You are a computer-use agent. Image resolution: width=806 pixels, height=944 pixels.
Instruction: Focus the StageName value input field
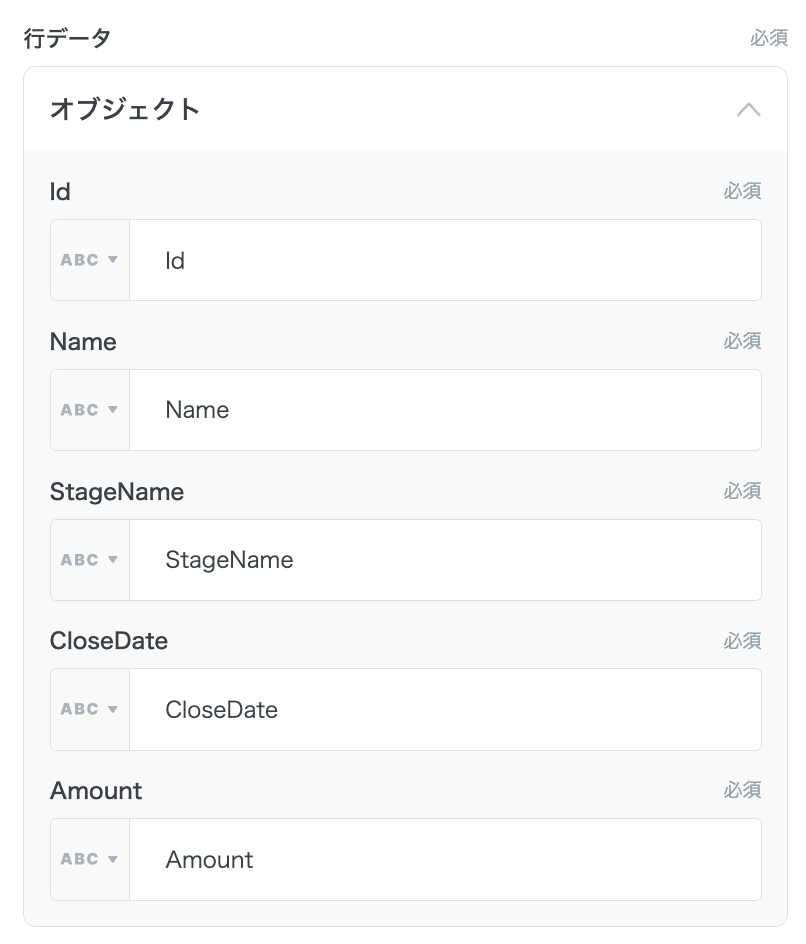click(x=445, y=560)
